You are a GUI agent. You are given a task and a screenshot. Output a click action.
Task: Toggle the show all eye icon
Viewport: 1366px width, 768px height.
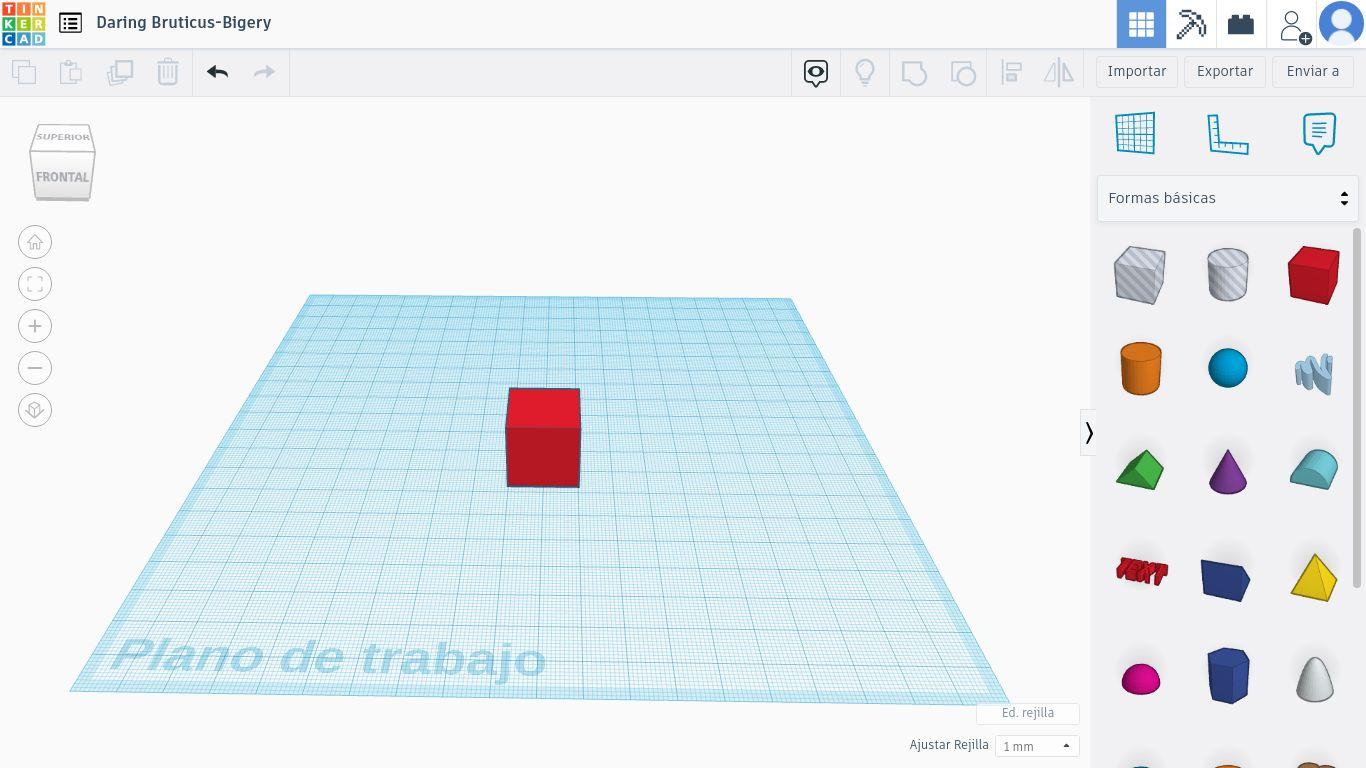coord(816,72)
